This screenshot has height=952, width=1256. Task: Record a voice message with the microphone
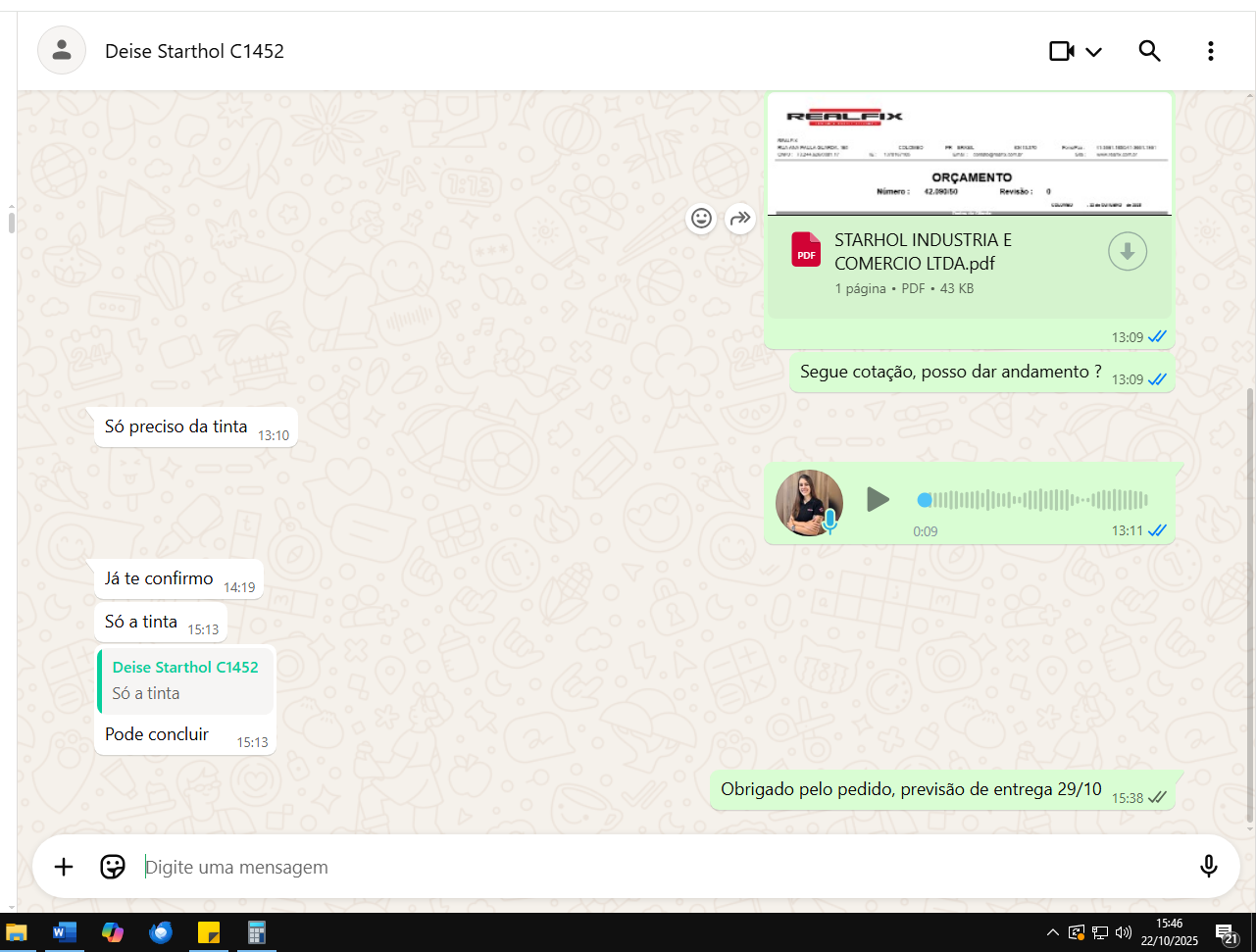tap(1208, 866)
